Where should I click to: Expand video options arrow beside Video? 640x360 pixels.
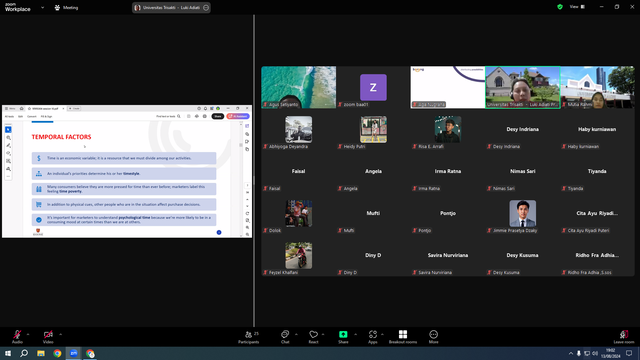click(60, 334)
